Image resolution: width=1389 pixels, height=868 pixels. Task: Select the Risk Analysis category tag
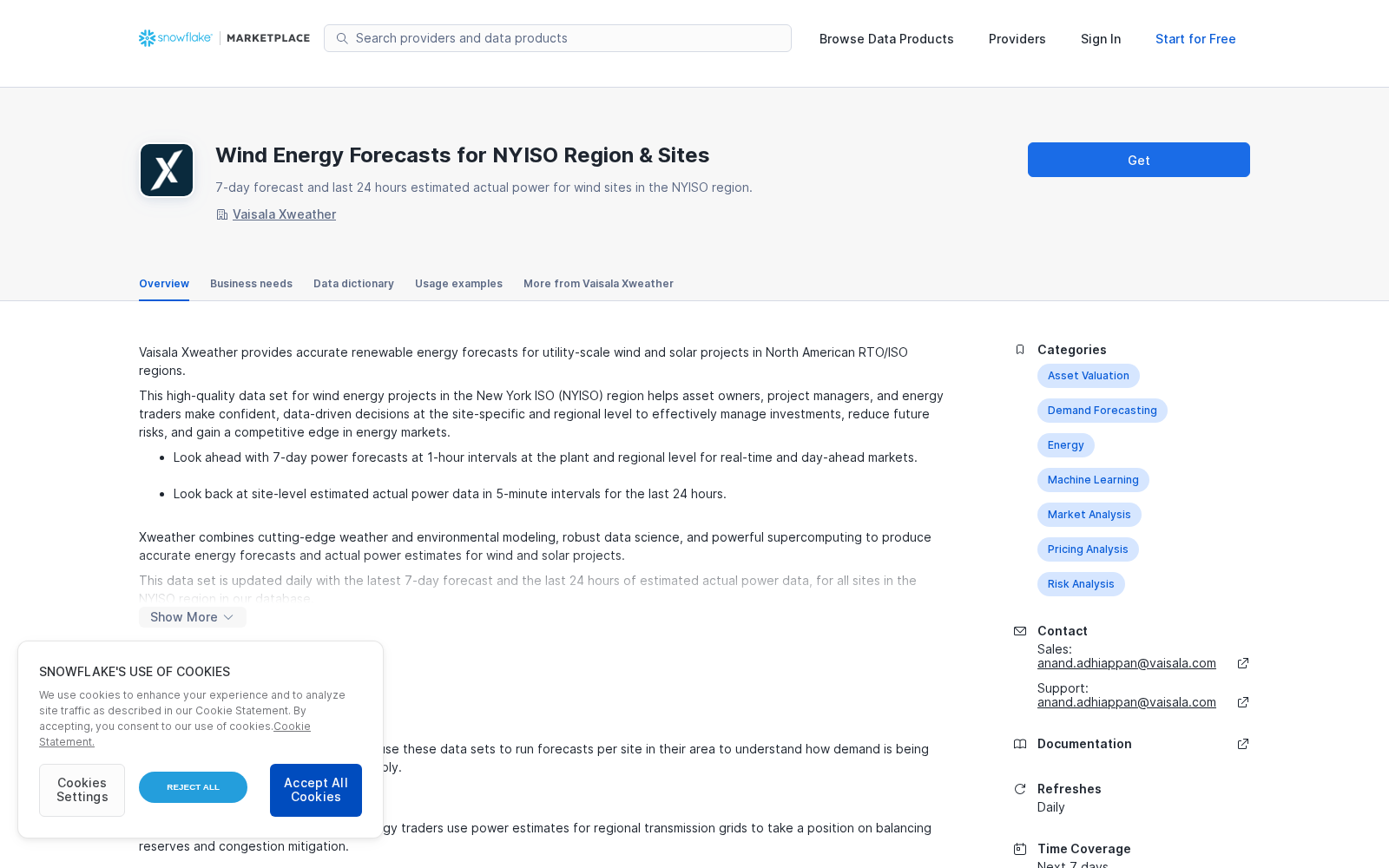tap(1081, 584)
